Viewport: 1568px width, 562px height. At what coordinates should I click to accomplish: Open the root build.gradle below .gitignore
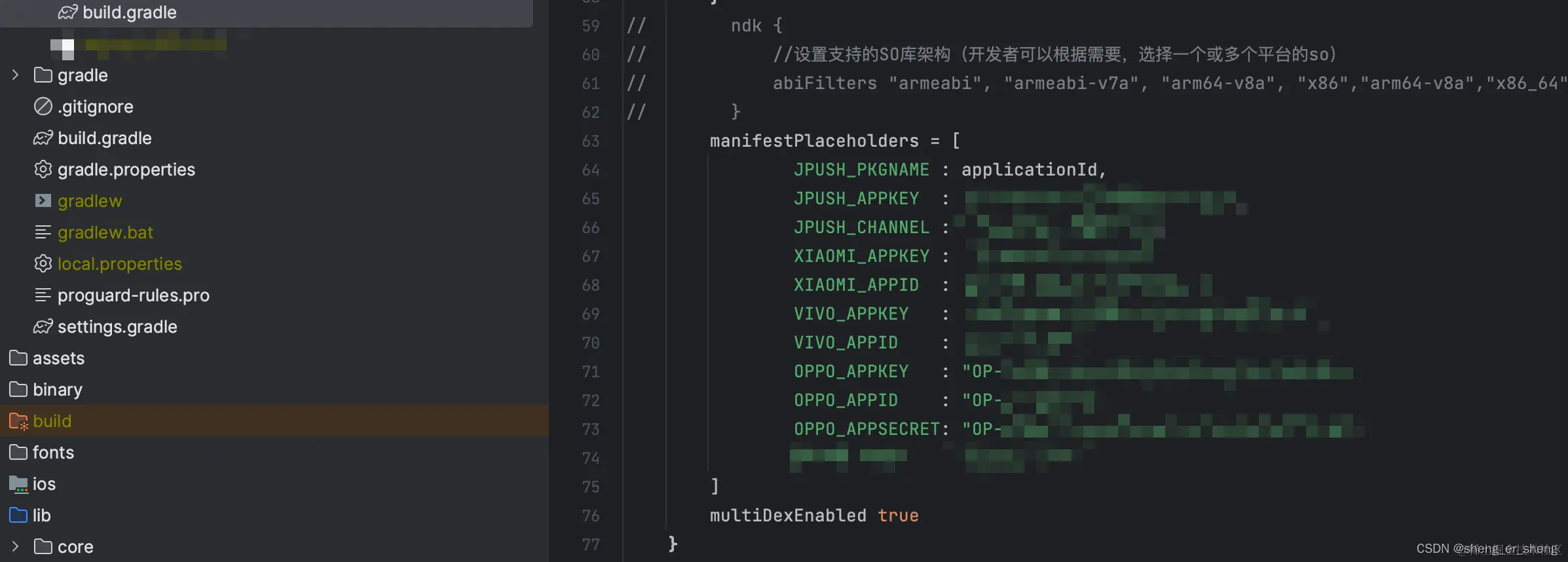click(105, 138)
